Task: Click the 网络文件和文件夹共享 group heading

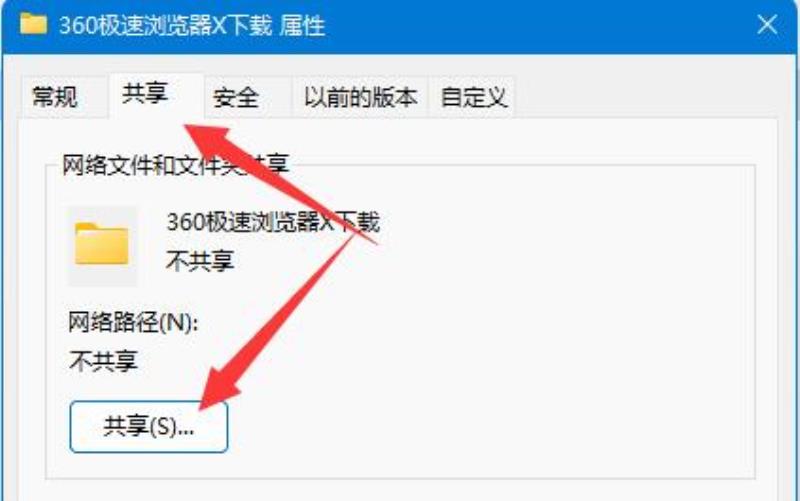Action: tap(176, 165)
